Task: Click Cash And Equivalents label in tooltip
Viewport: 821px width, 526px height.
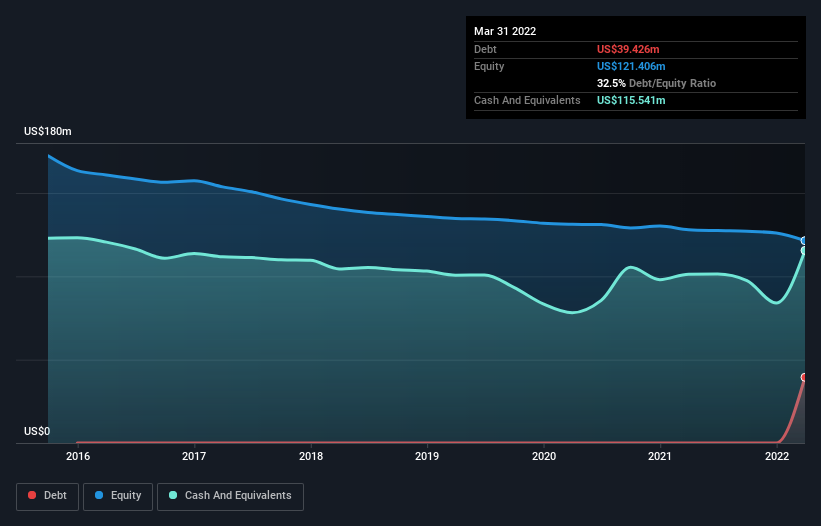Action: 527,100
